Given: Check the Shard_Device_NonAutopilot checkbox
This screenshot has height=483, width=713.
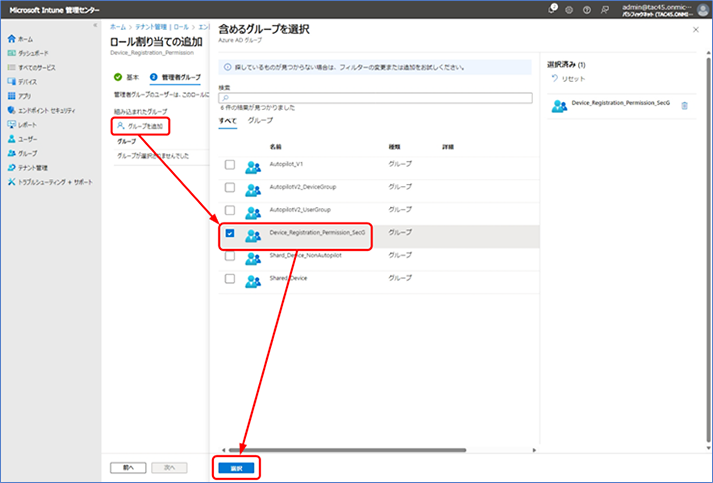Looking at the screenshot, I should 230,256.
